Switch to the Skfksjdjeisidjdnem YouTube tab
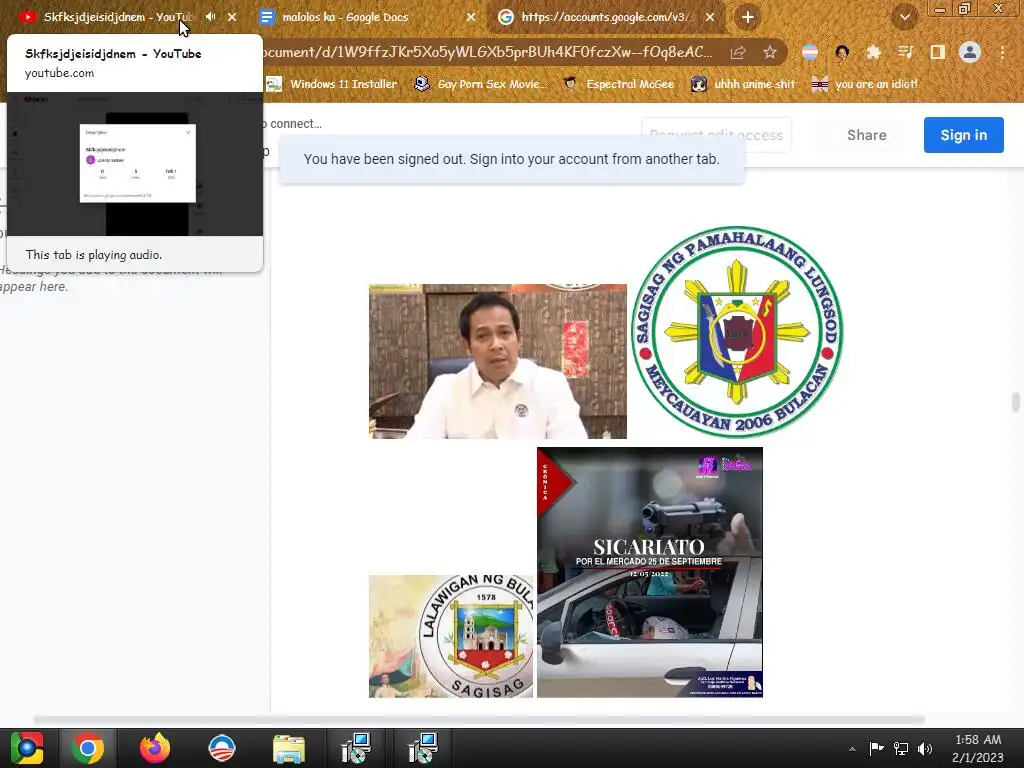The width and height of the screenshot is (1024, 768). pyautogui.click(x=118, y=17)
